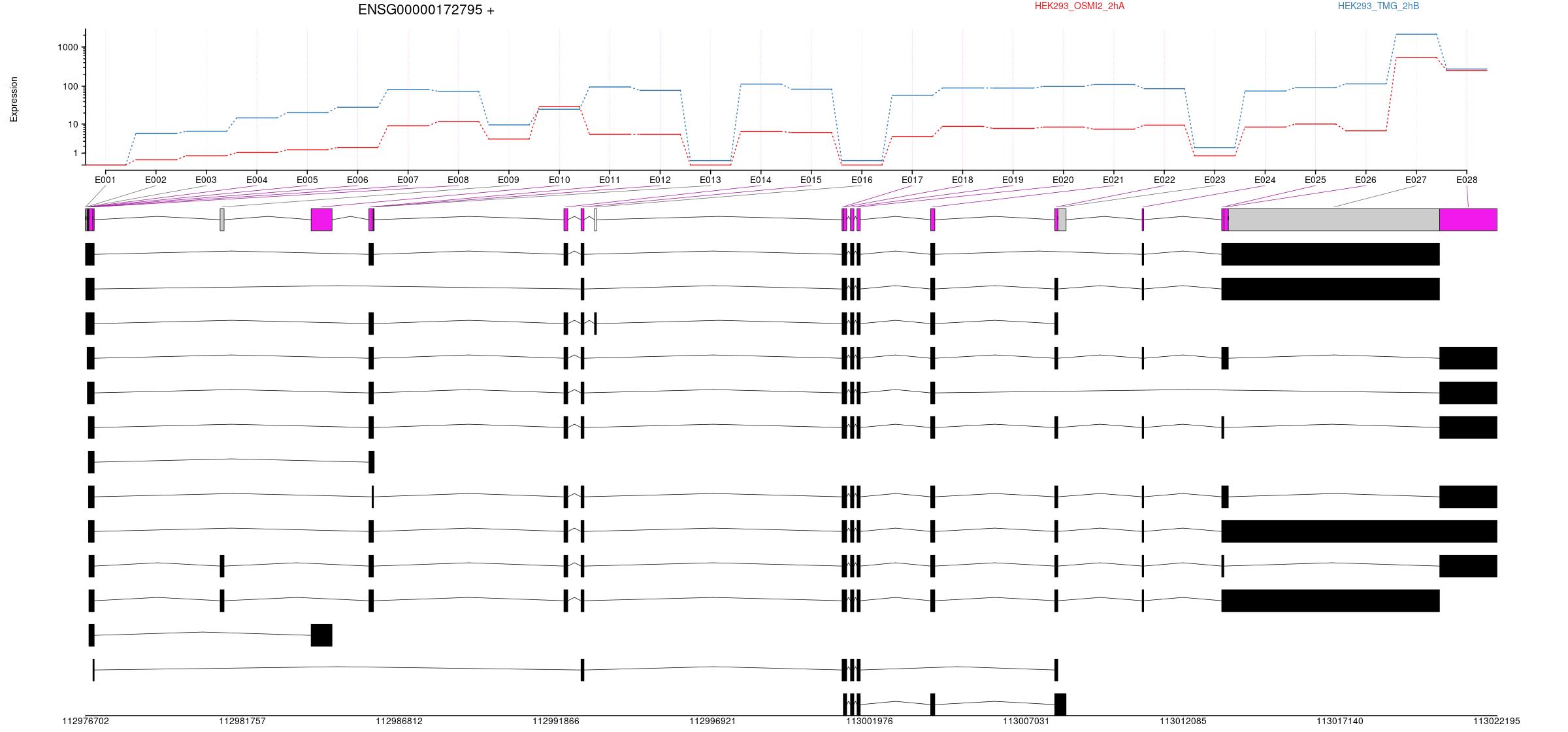Click the Expression y-axis label
The image size is (1568, 732).
click(x=14, y=99)
